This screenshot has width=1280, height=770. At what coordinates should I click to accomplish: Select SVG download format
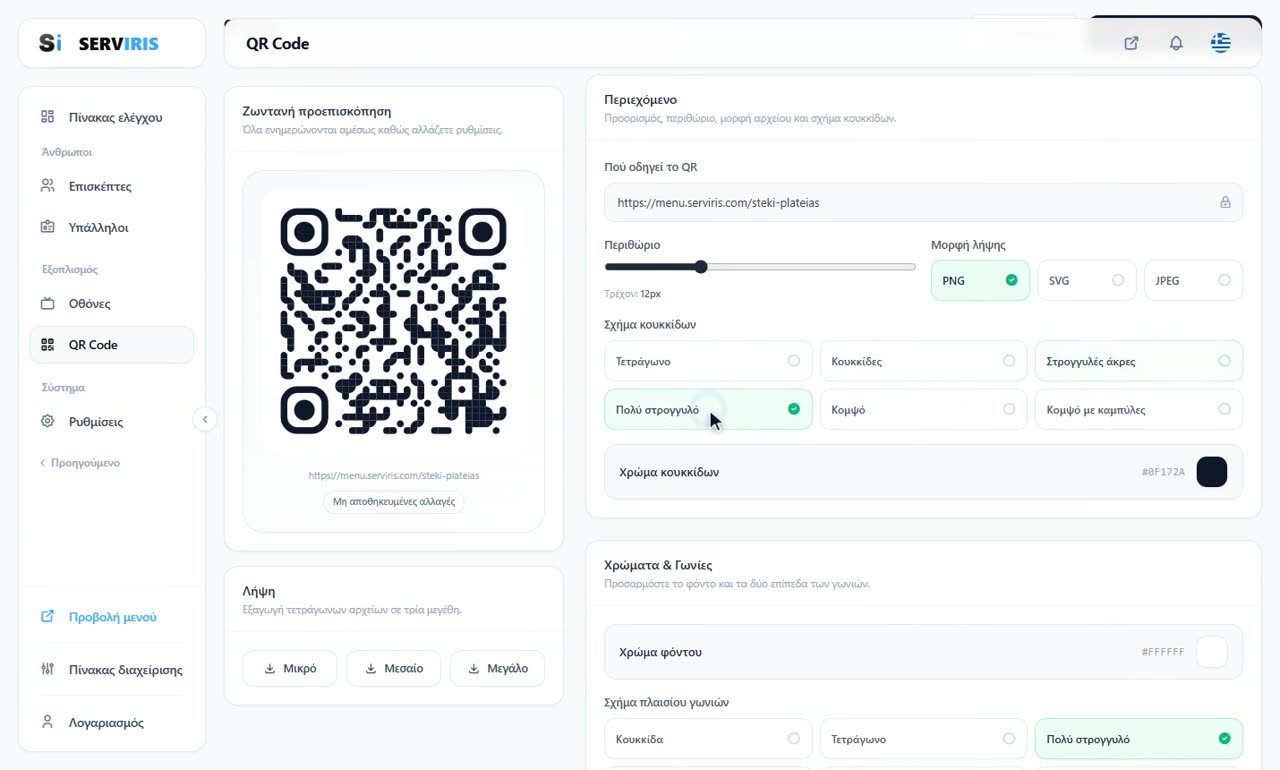tap(1087, 280)
